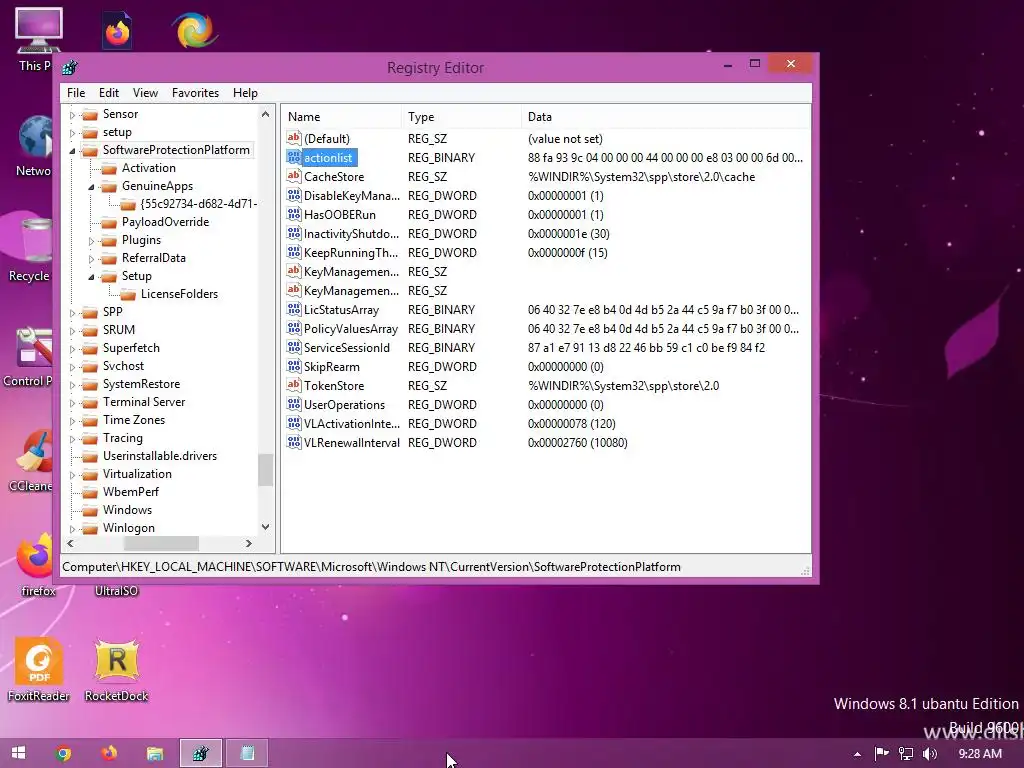Click the ServiceSessionId binary icon
1024x768 pixels.
coord(294,347)
